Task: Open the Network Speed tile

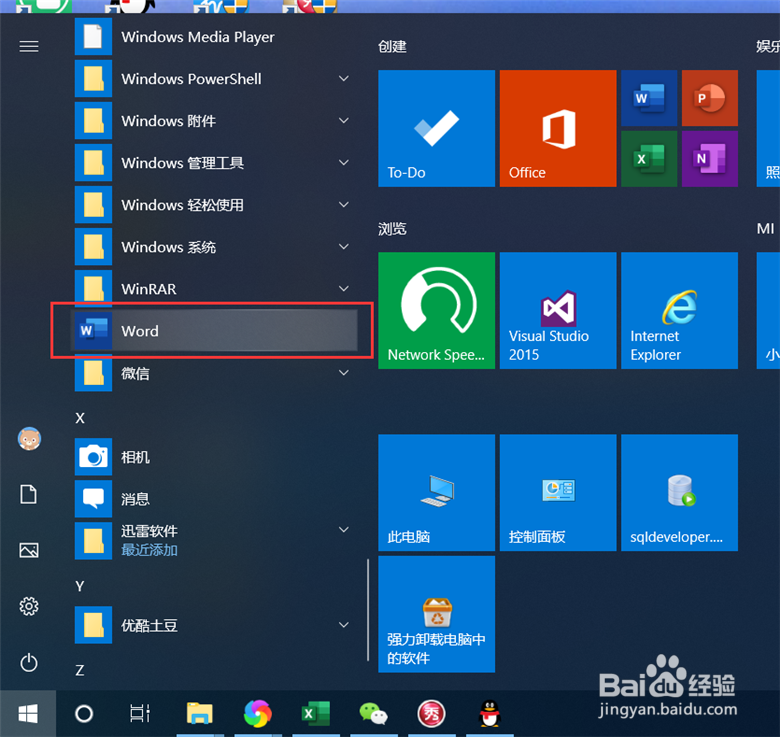Action: click(x=436, y=310)
